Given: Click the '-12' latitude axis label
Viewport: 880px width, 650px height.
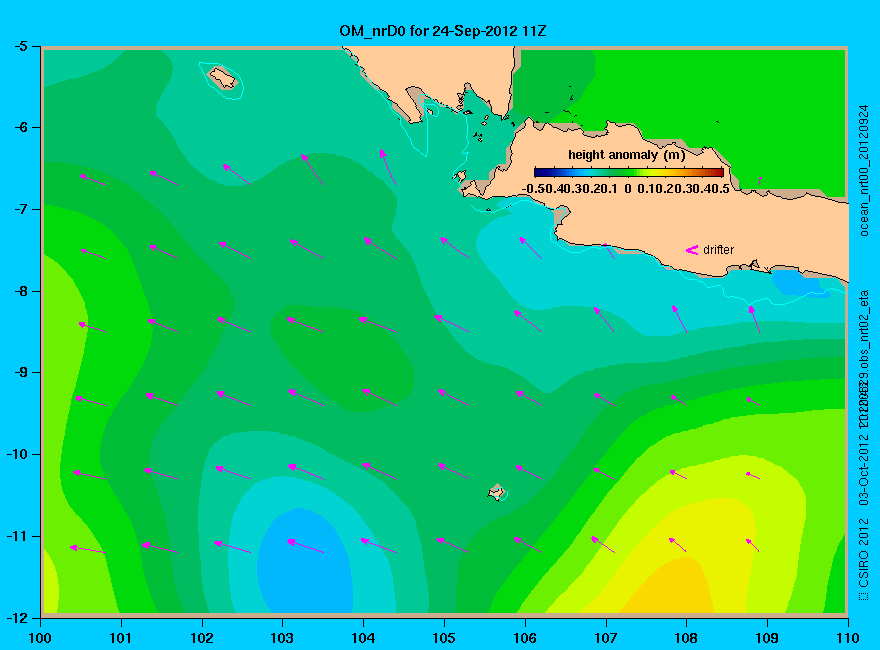Looking at the screenshot, I should point(17,618).
